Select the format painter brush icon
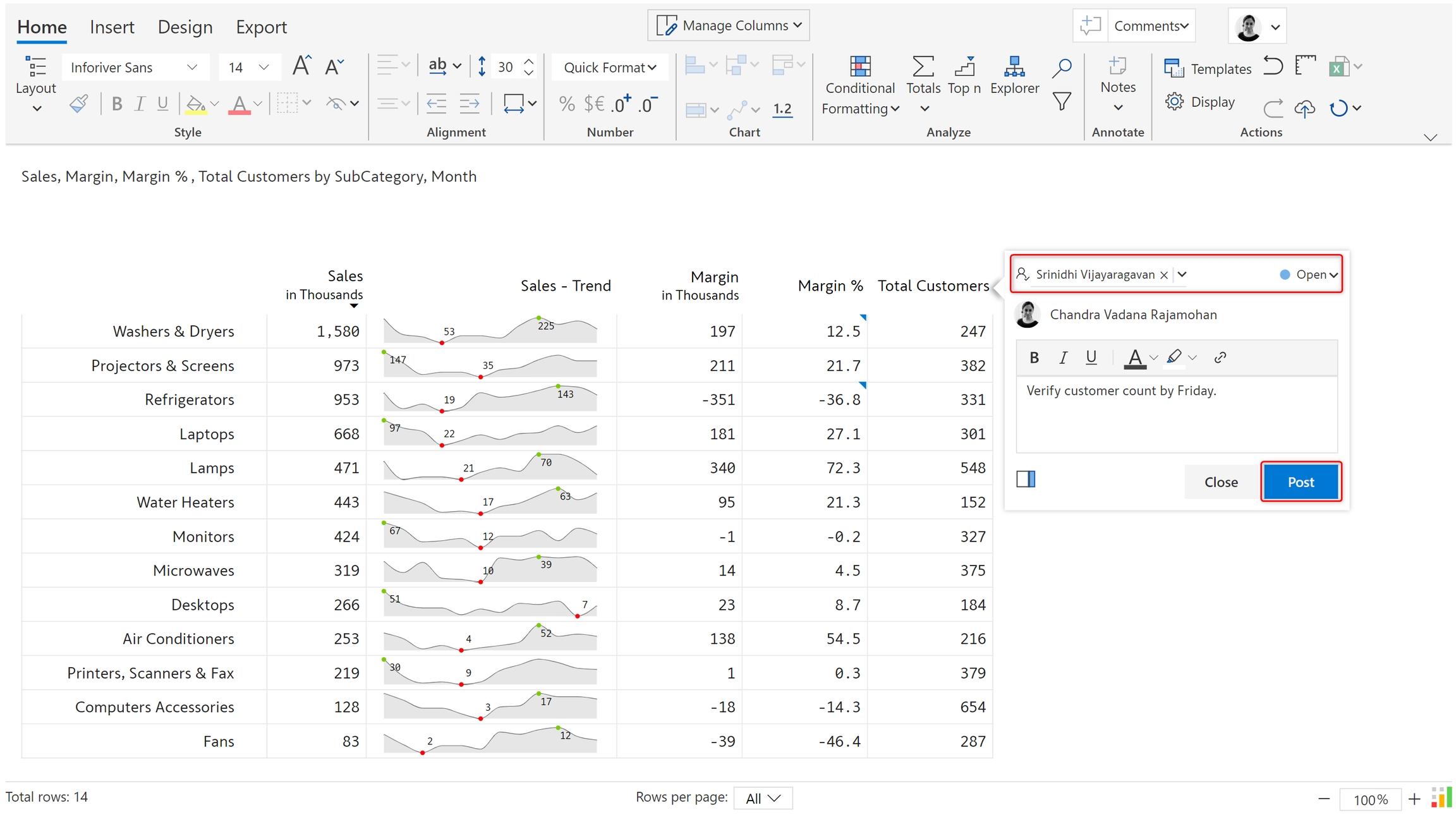 79,103
